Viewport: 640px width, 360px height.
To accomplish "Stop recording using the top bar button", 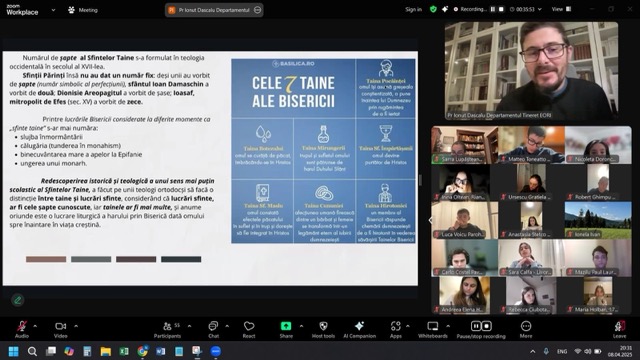I will [x=501, y=9].
